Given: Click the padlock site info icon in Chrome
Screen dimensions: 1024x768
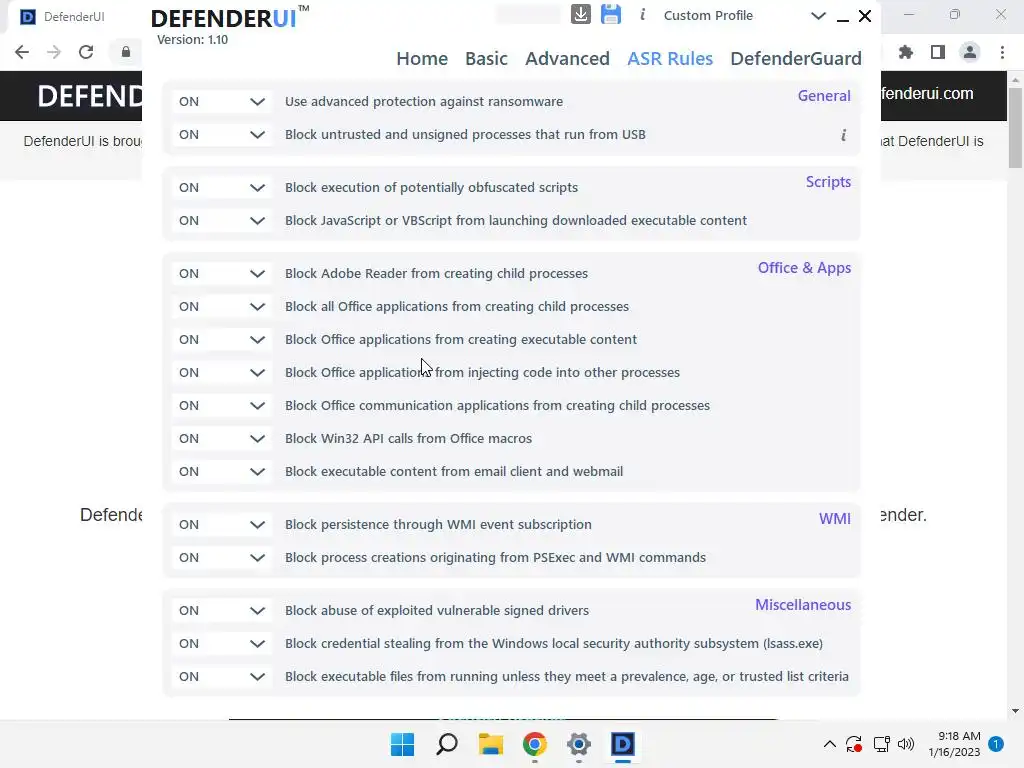Looking at the screenshot, I should click(126, 52).
